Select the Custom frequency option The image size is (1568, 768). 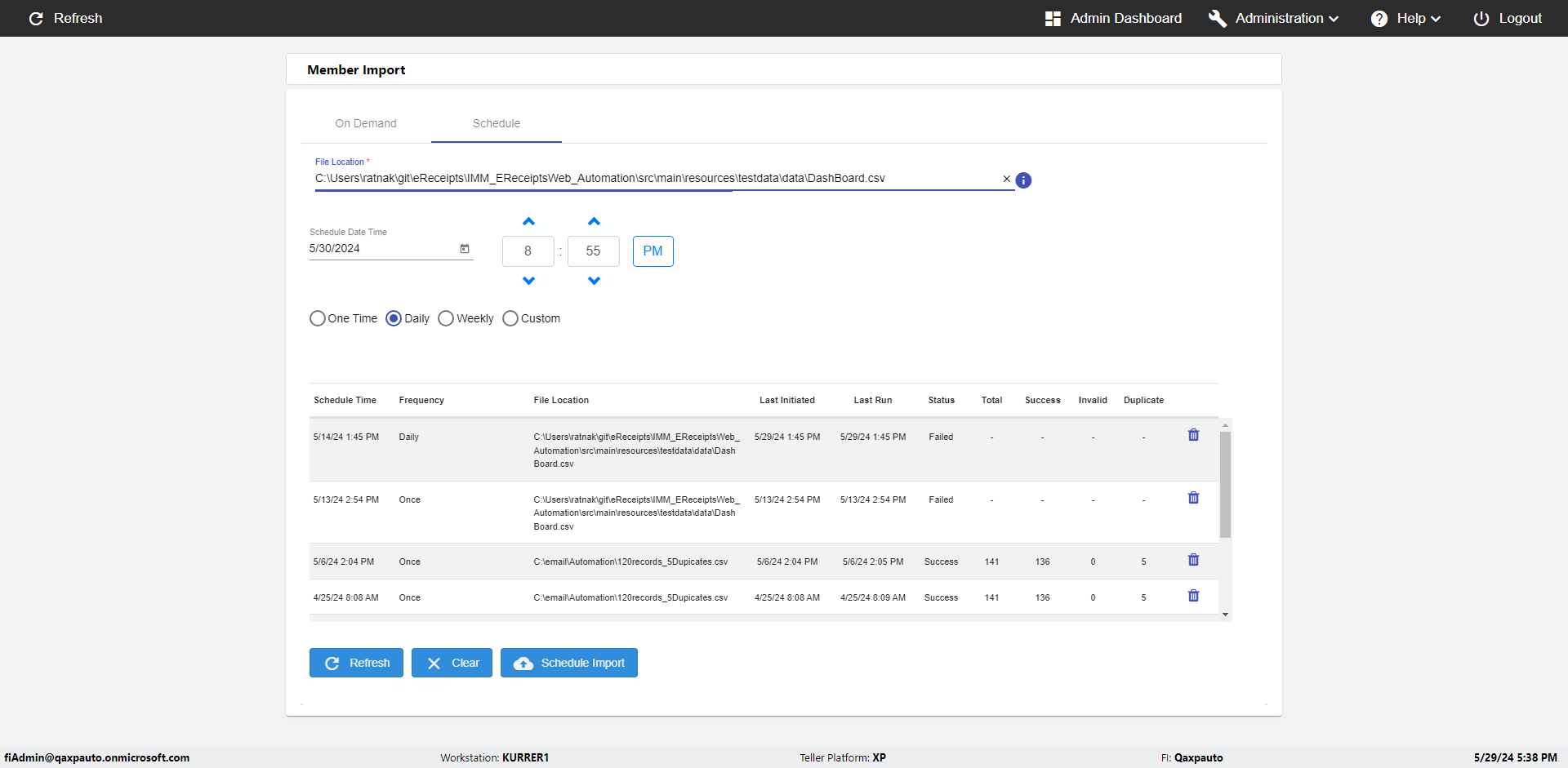click(x=510, y=318)
